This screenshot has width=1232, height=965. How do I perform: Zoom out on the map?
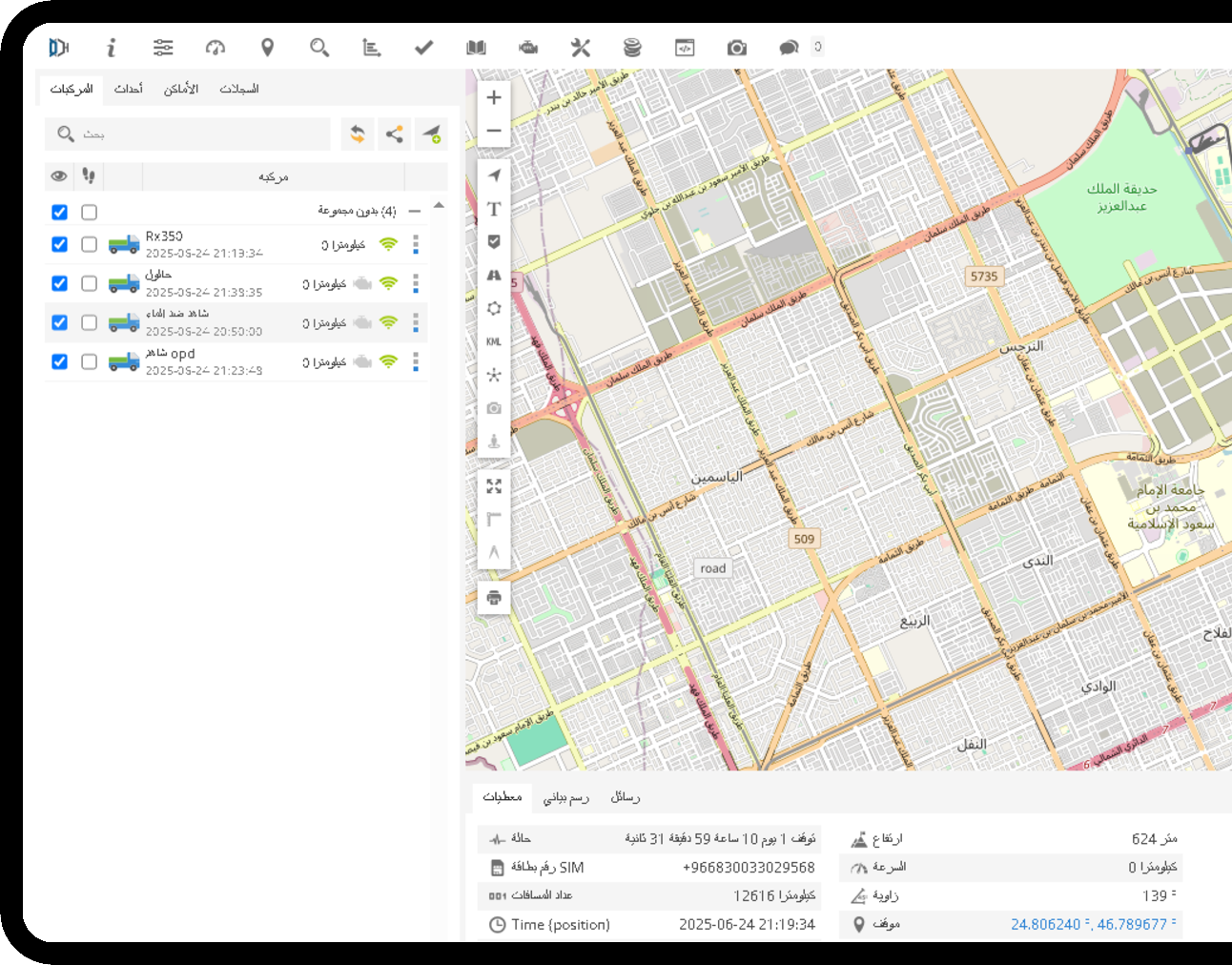[494, 131]
